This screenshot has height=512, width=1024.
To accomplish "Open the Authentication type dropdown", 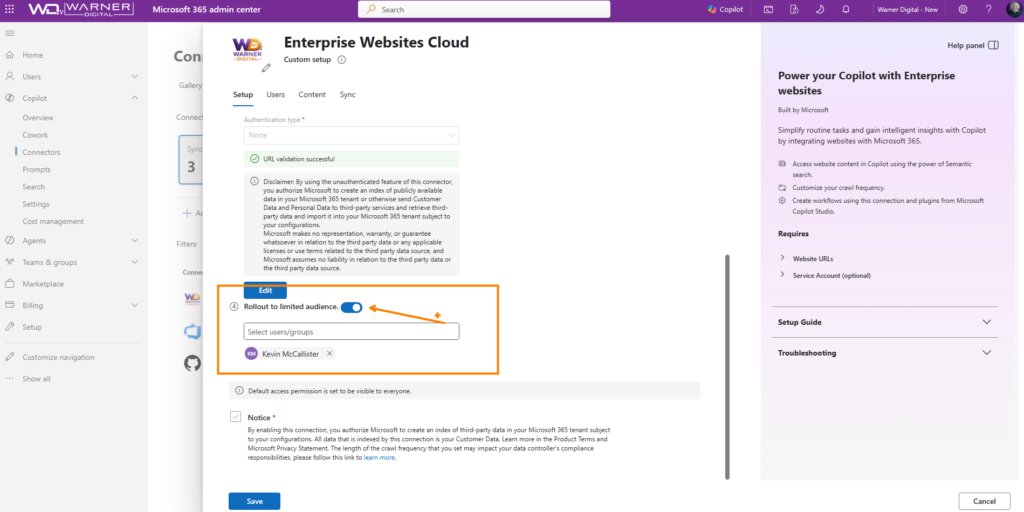I will pos(351,135).
